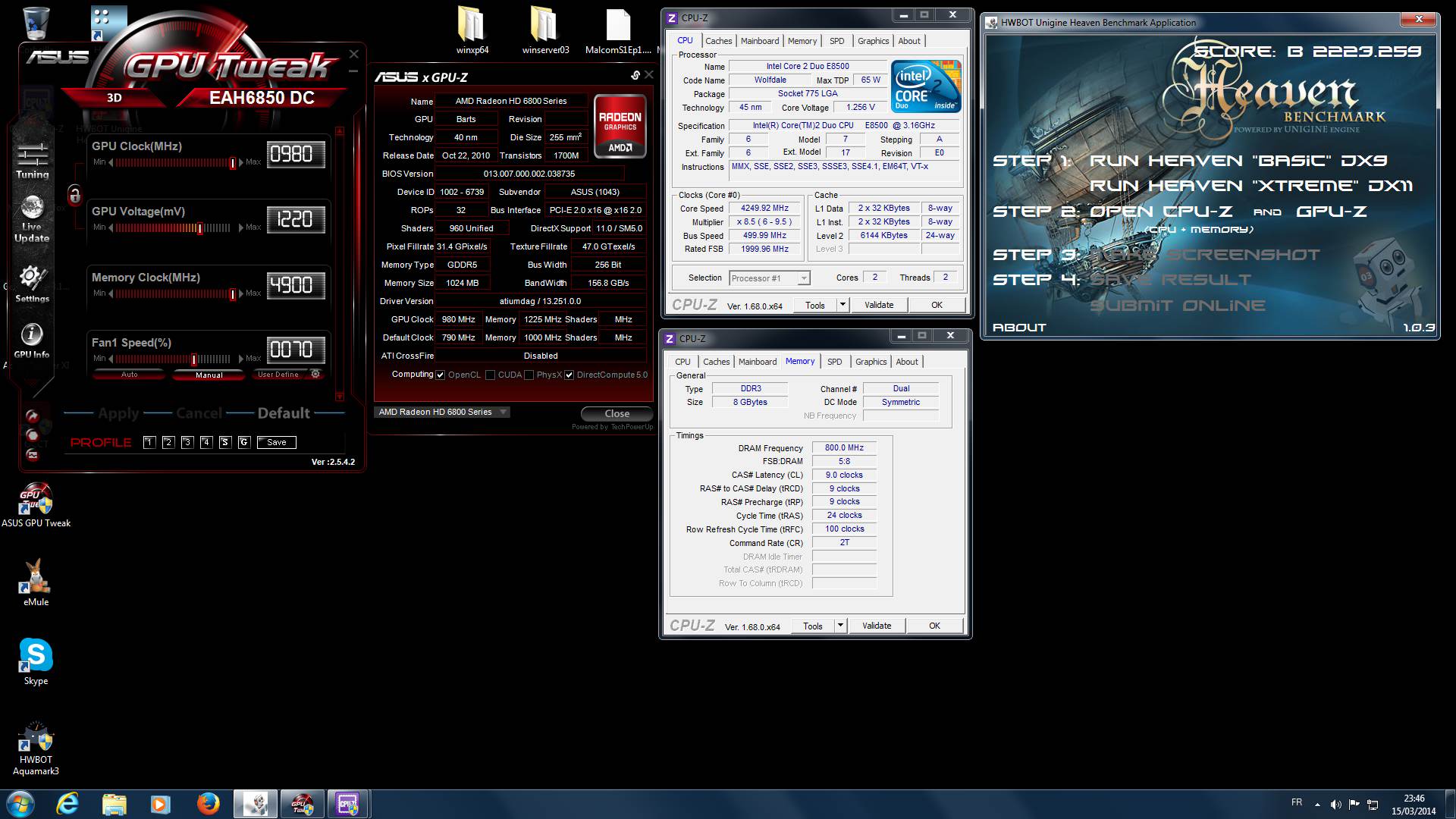Click the Close button in GPU-Z

617,413
